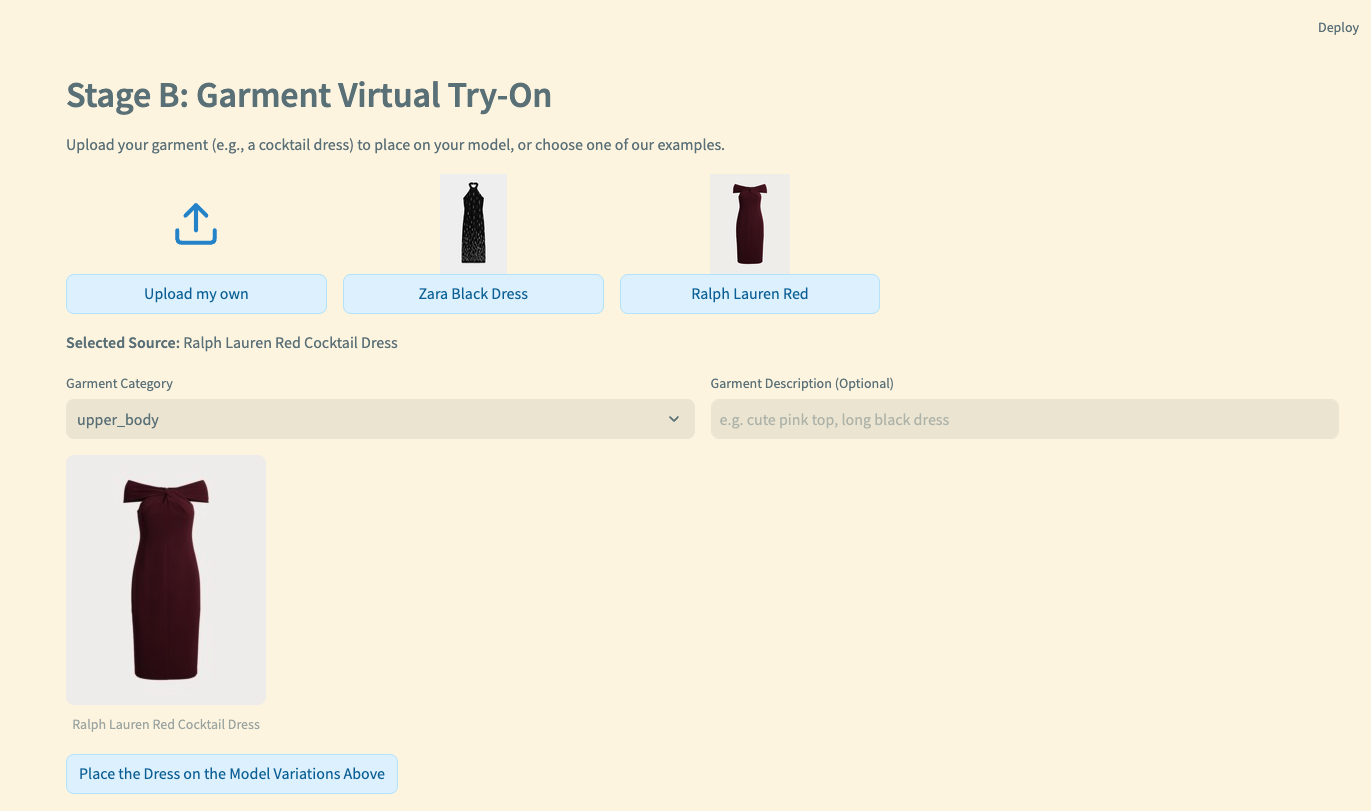Click the small Ralph Lauren red dress thumbnail

tap(750, 223)
